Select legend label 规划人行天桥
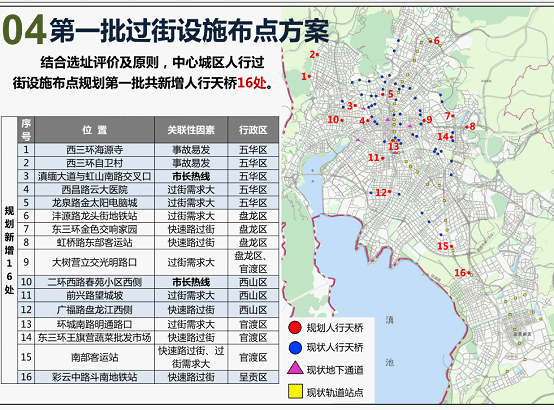This screenshot has height=410, width=554. [335, 328]
